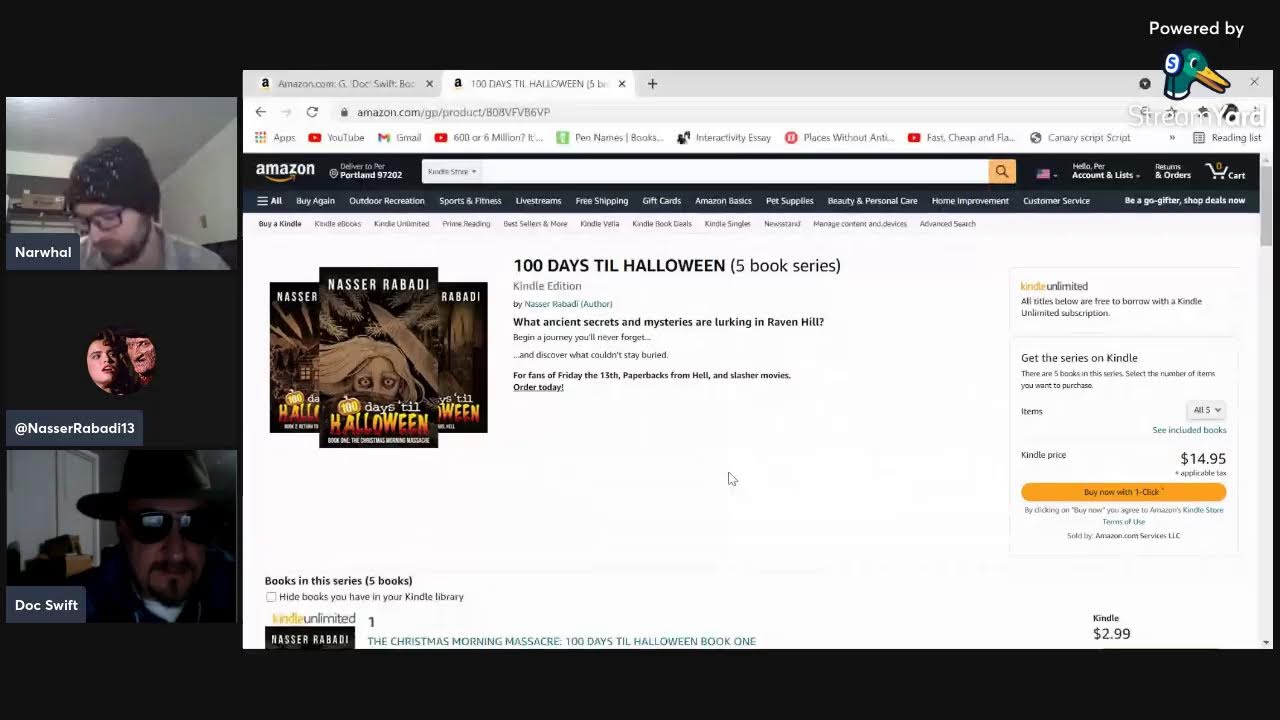
Task: Click the browser reload page icon
Action: point(312,112)
